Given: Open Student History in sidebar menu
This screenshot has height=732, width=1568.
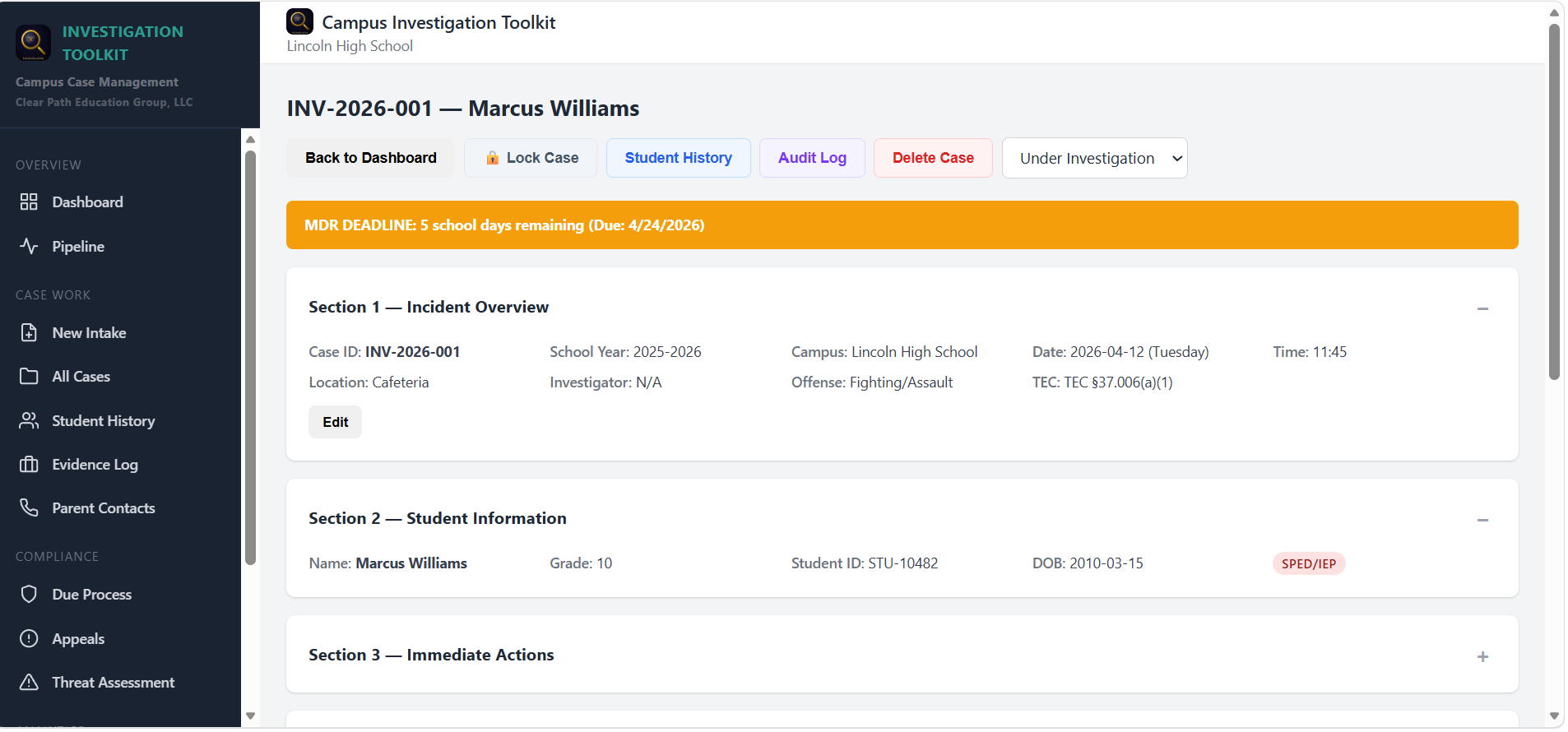Looking at the screenshot, I should pyautogui.click(x=103, y=421).
